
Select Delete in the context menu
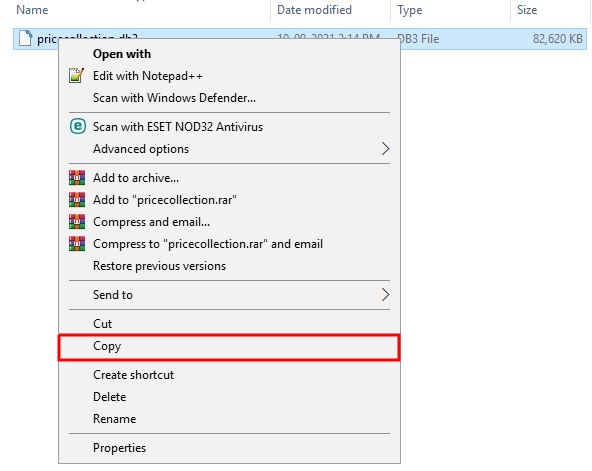point(229,397)
